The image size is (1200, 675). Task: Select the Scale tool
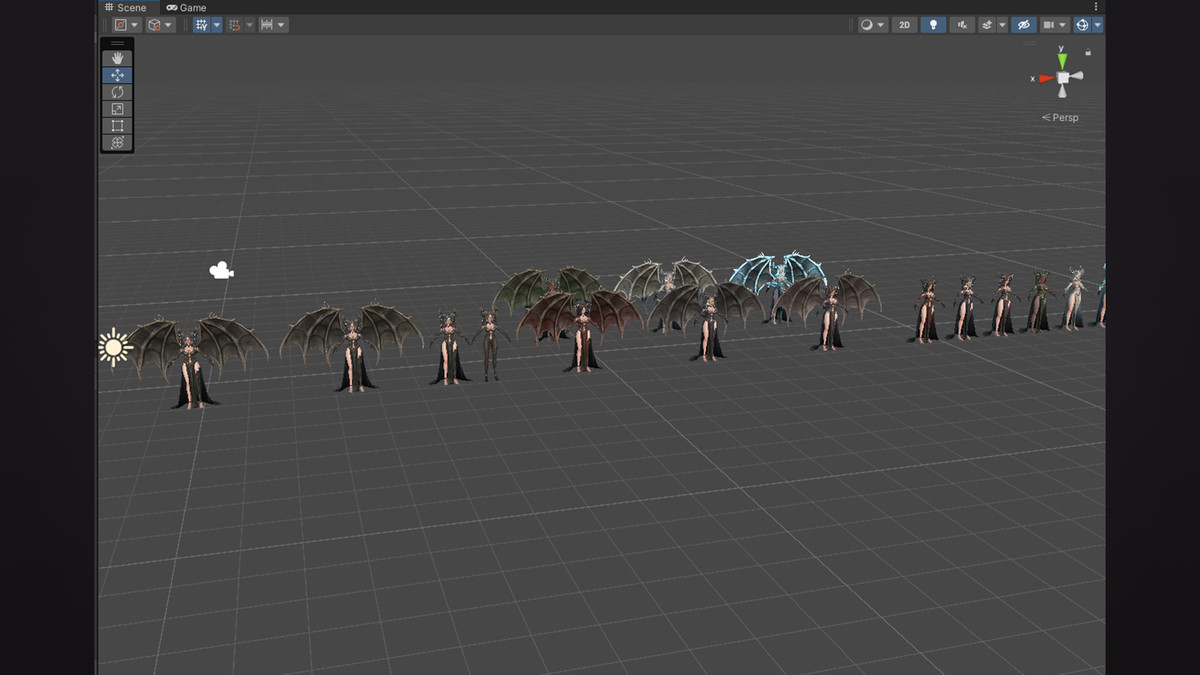click(117, 109)
